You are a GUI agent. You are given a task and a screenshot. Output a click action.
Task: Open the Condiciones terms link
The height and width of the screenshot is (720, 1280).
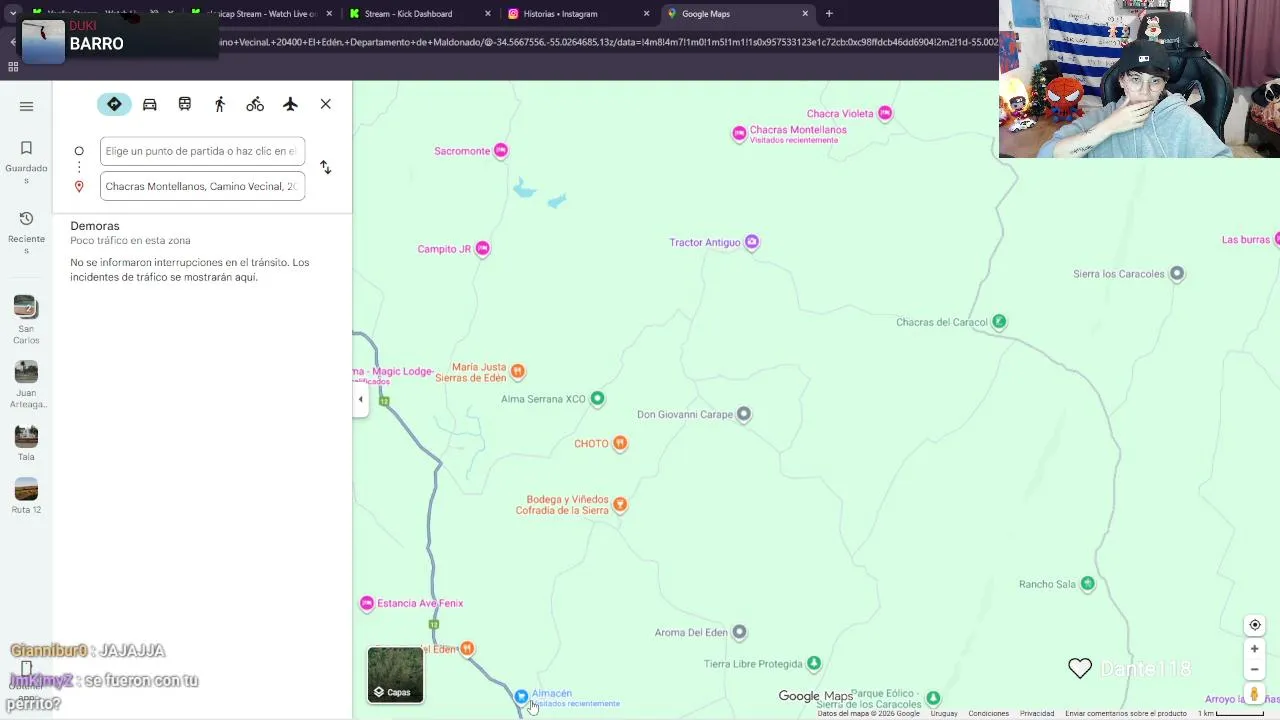point(988,714)
